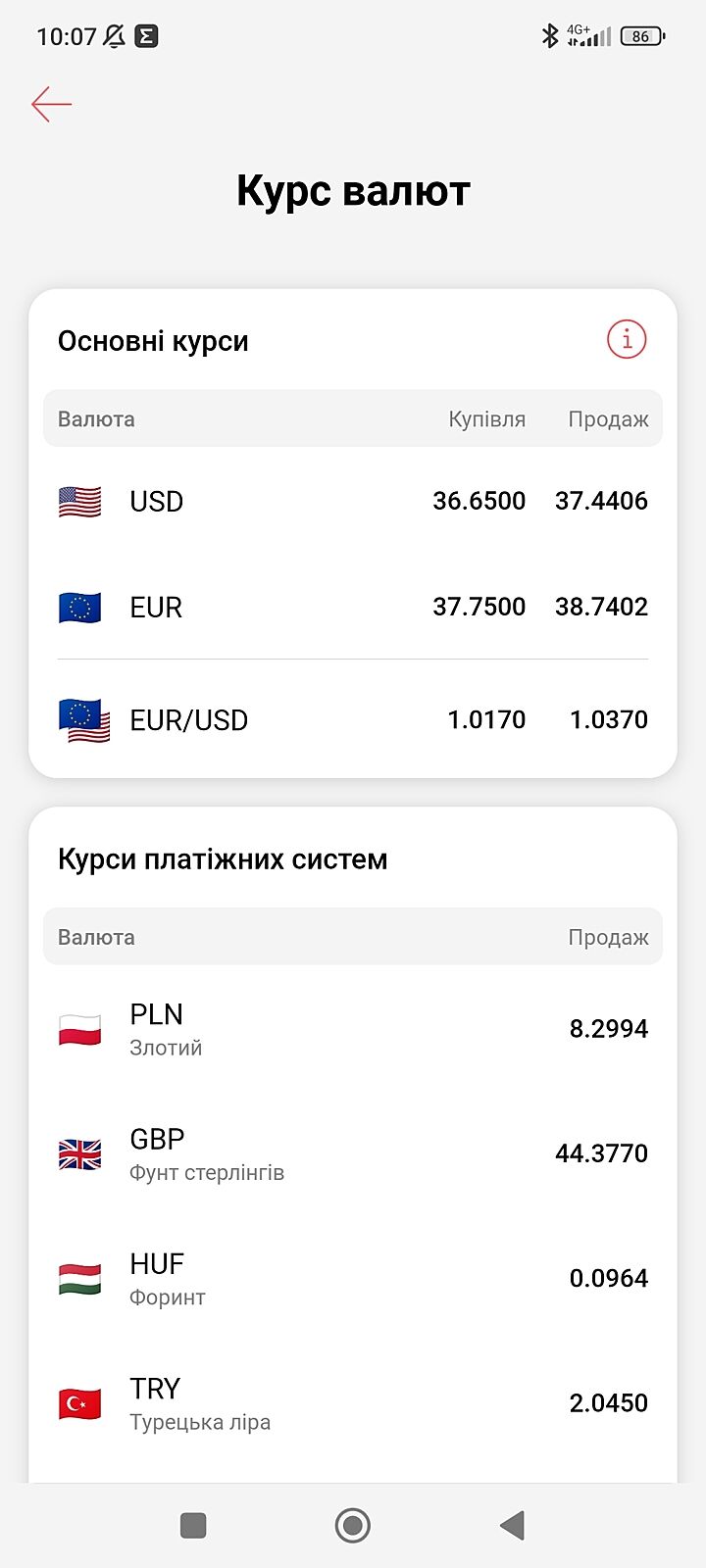Viewport: 706px width, 1568px height.
Task: Open the PLN Злотий row
Action: [353, 1029]
